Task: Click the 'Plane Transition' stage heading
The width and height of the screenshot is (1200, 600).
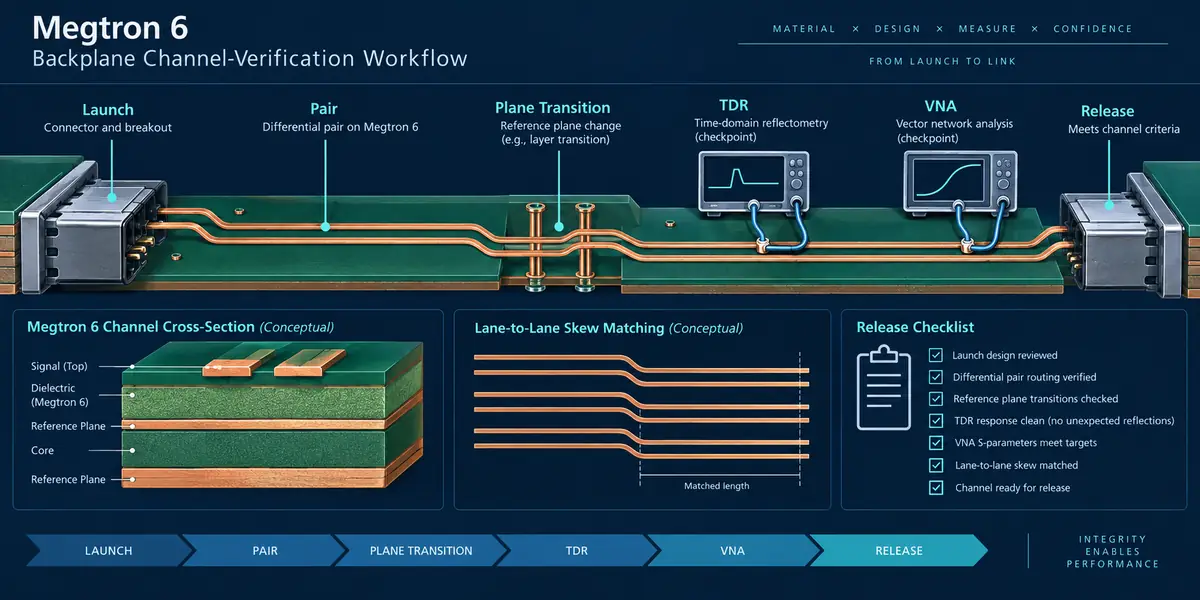Action: (553, 107)
